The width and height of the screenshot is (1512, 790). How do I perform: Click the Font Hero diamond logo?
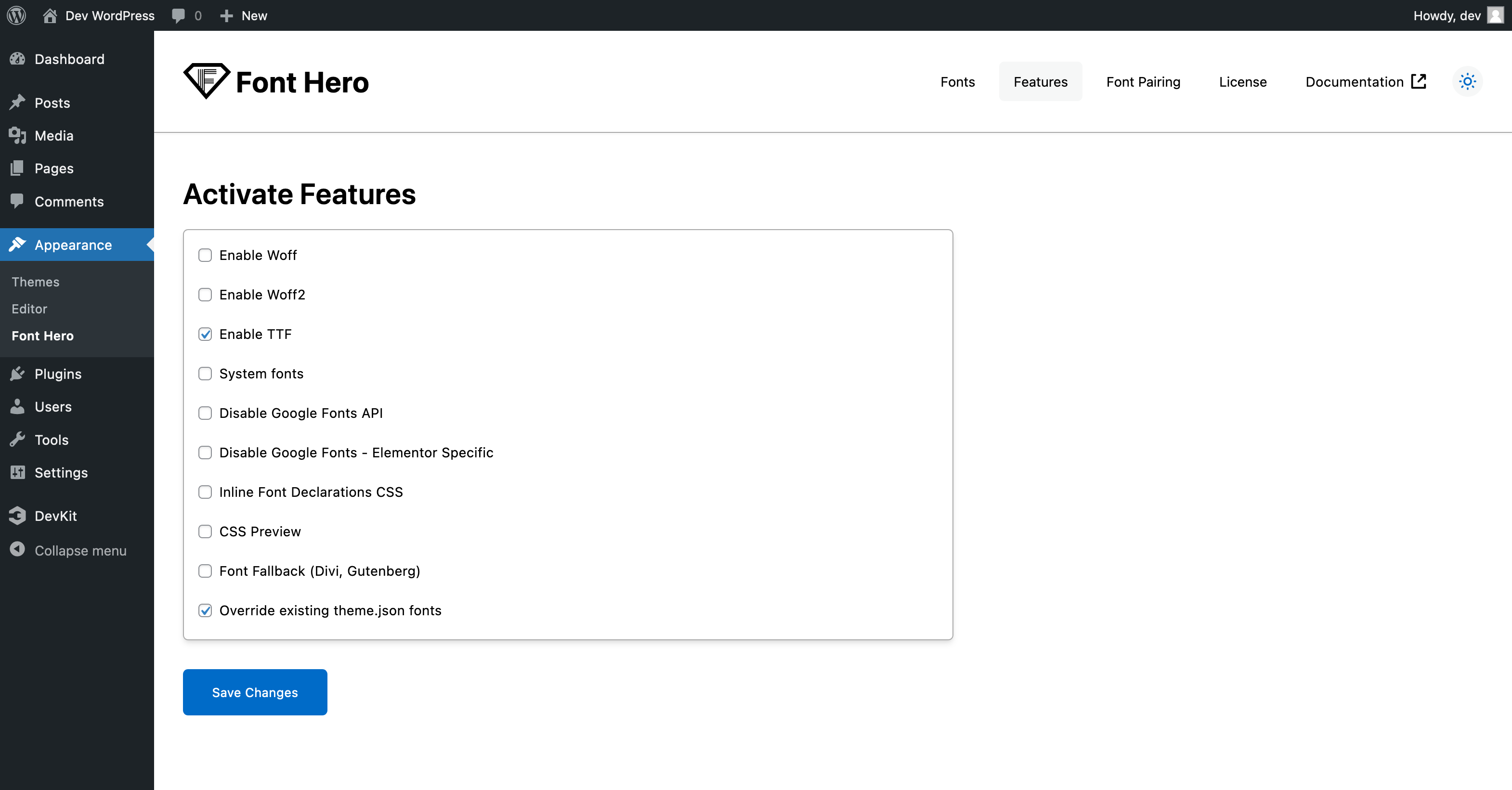tap(206, 81)
